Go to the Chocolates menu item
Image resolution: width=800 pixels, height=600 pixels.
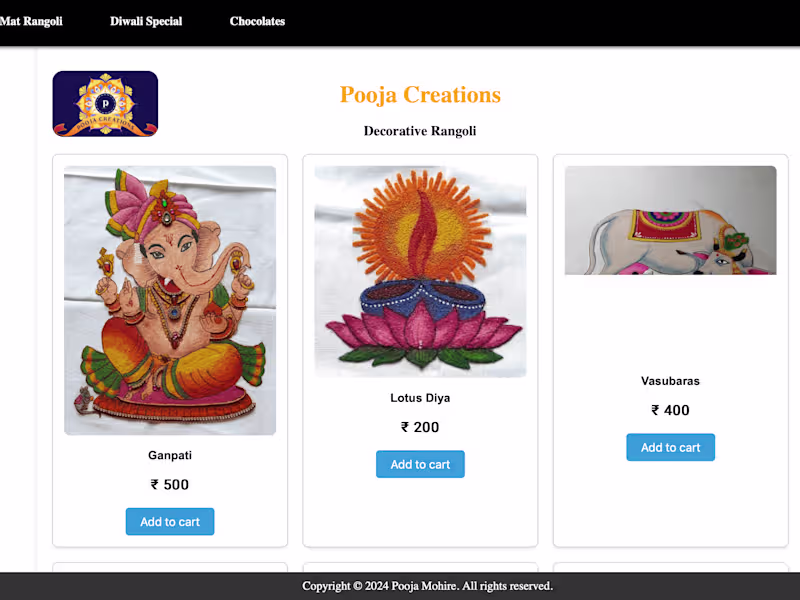(x=257, y=21)
